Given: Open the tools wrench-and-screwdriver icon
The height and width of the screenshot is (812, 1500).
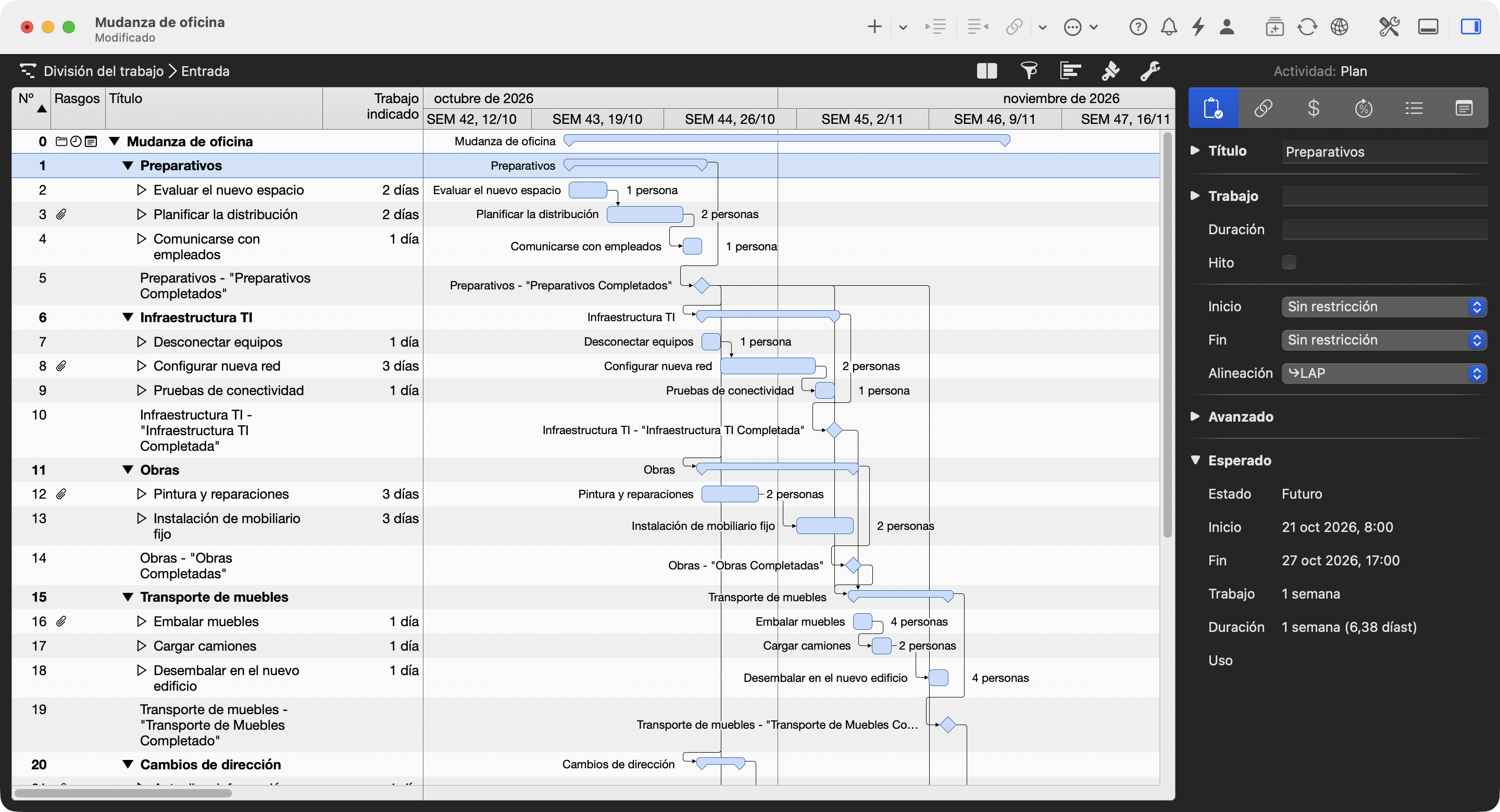Looking at the screenshot, I should tap(1390, 27).
